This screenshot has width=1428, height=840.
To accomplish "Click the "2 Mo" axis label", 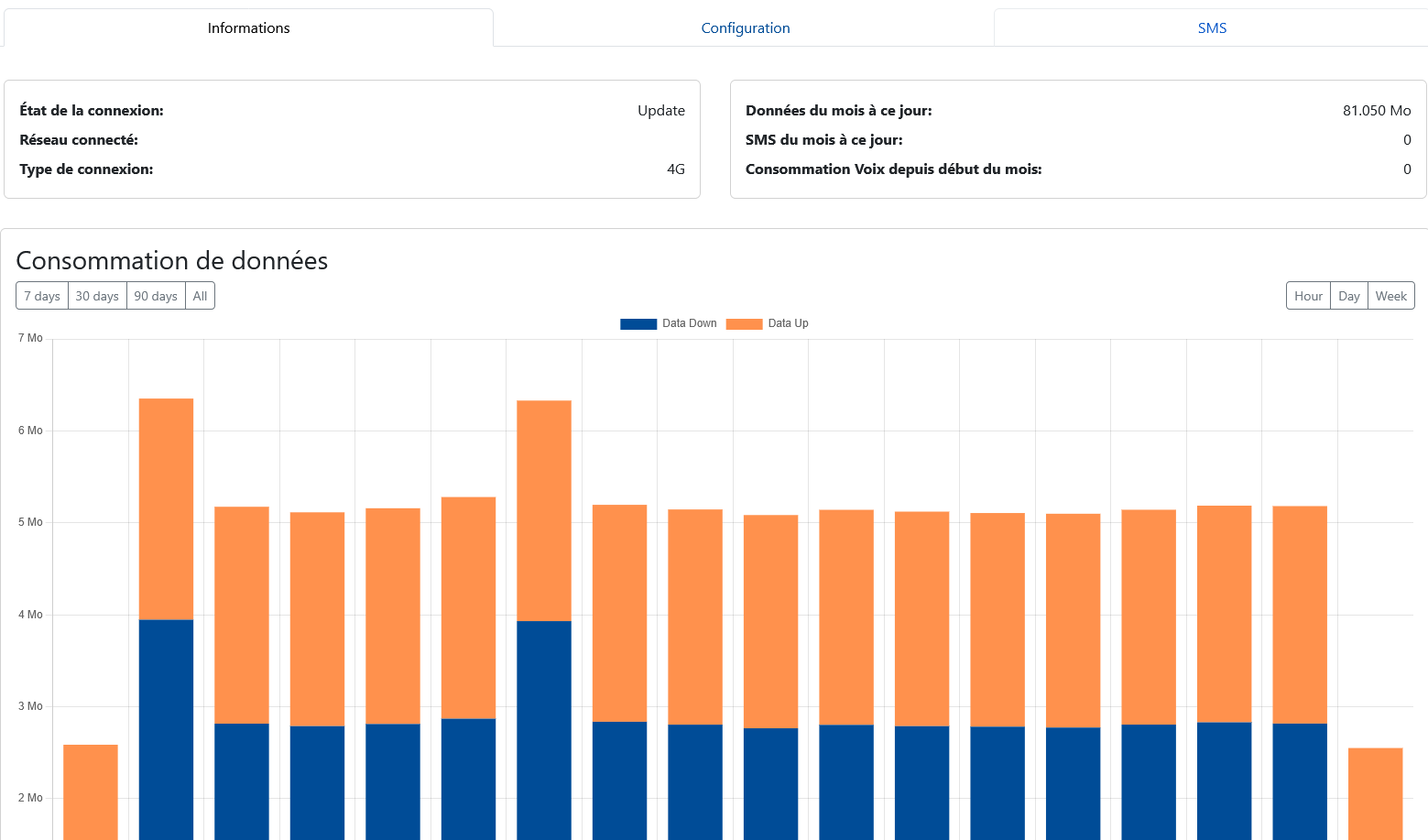I will 30,798.
